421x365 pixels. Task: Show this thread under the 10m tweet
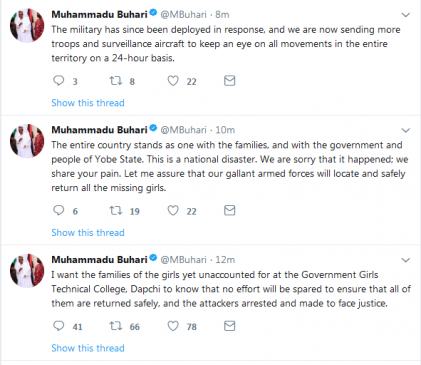click(x=88, y=232)
